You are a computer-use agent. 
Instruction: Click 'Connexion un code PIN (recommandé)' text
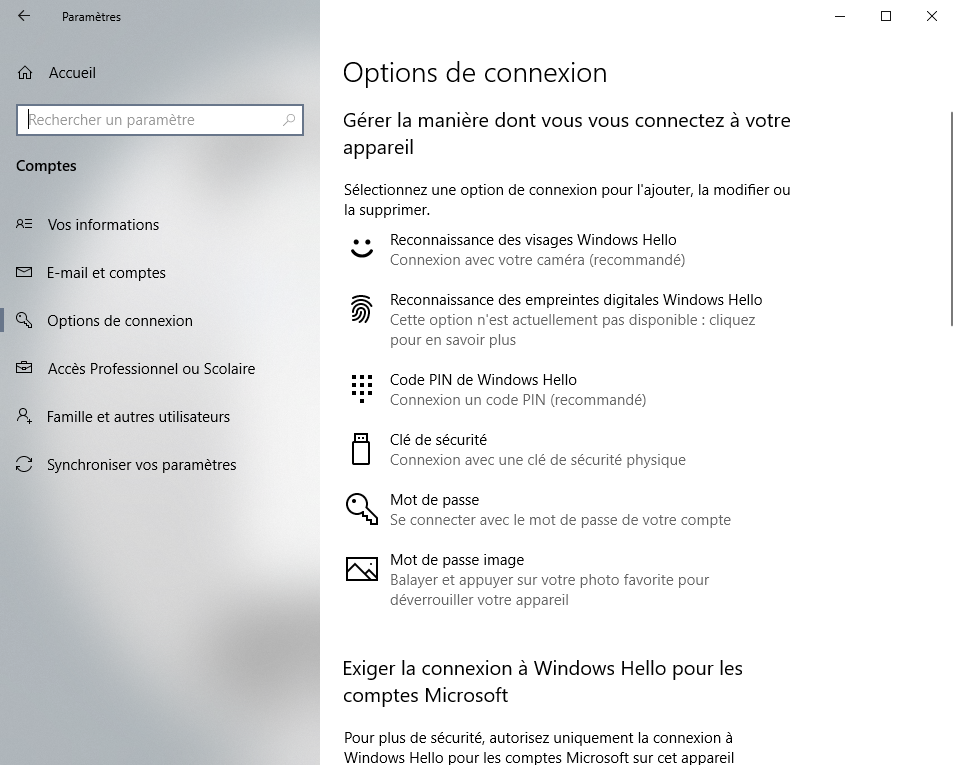(x=518, y=400)
